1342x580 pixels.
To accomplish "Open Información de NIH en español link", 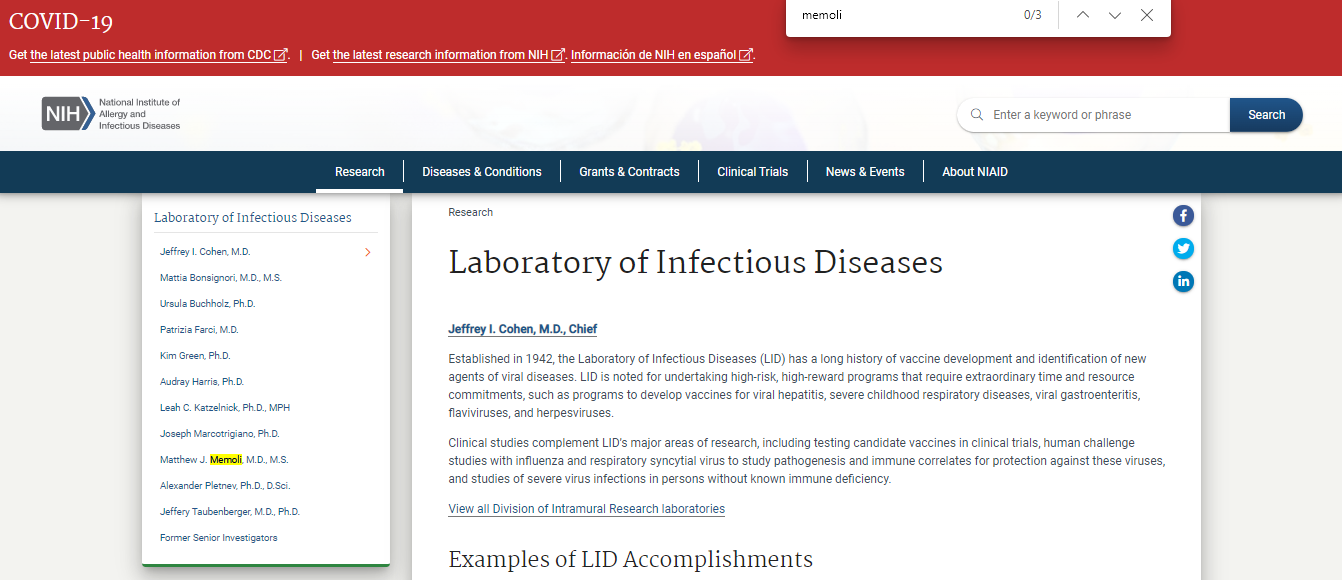I will click(x=662, y=55).
